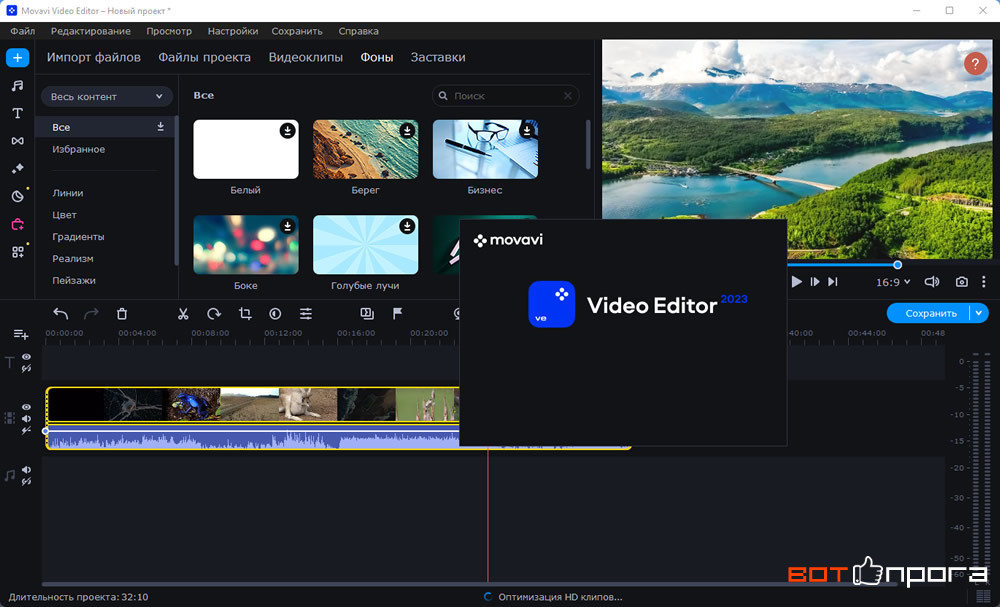Download all backgrounds in Все category

(161, 127)
